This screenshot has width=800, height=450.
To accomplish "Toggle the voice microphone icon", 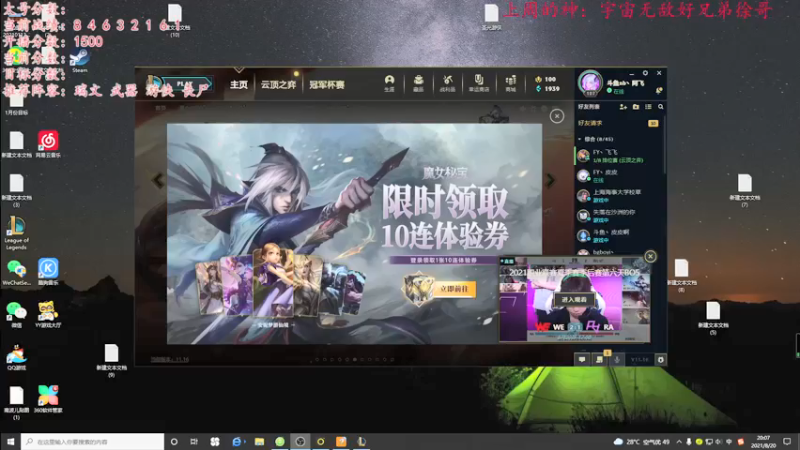I will pos(617,360).
